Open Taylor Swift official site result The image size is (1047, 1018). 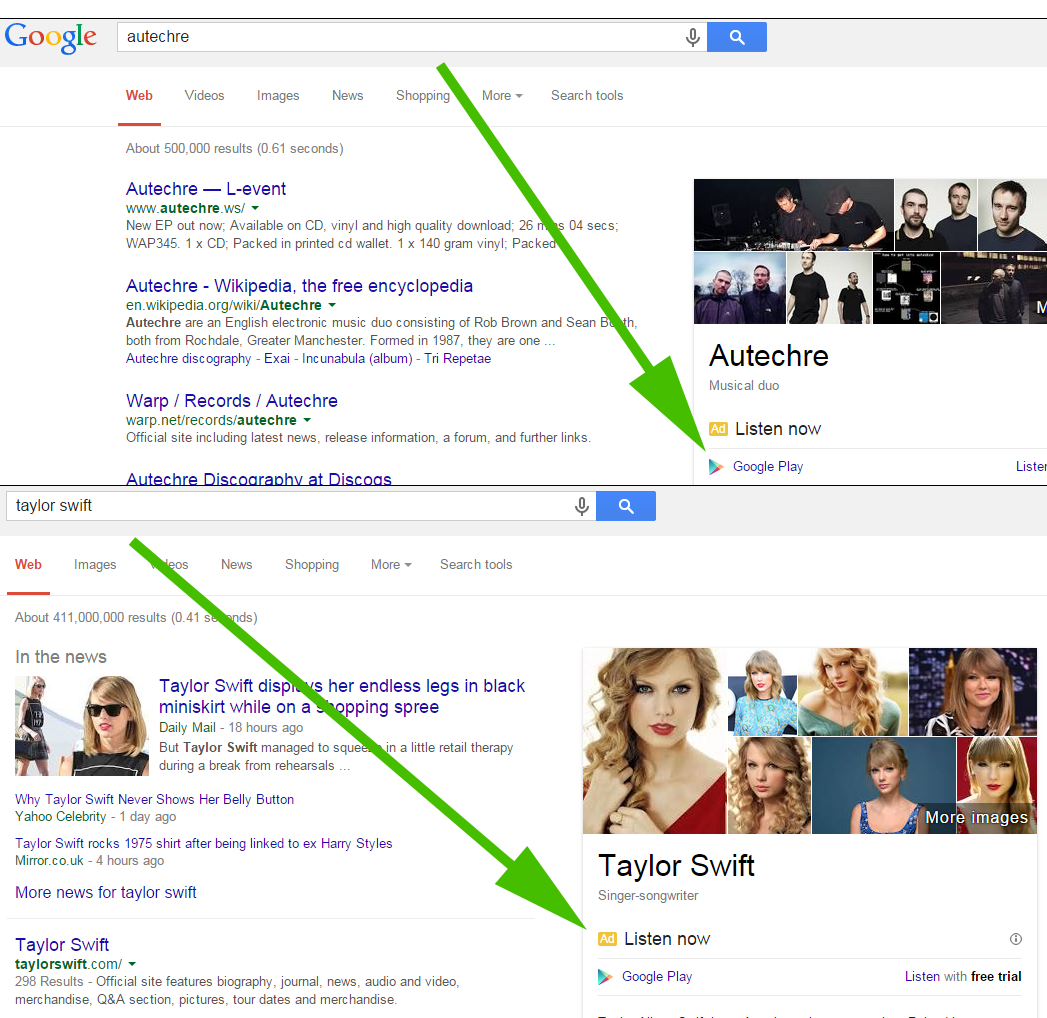click(61, 945)
